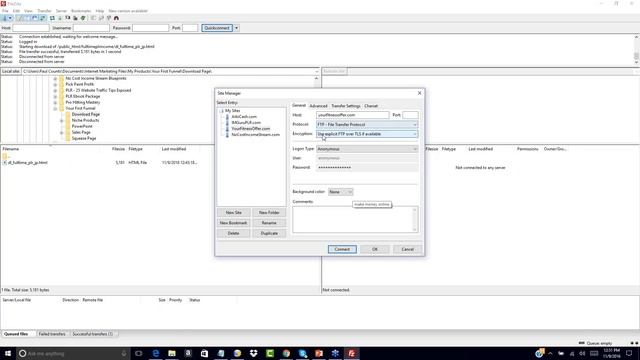The width and height of the screenshot is (640, 360).
Task: Expand the Pro Hitting Mastery folder
Action: pyautogui.click(x=55, y=102)
